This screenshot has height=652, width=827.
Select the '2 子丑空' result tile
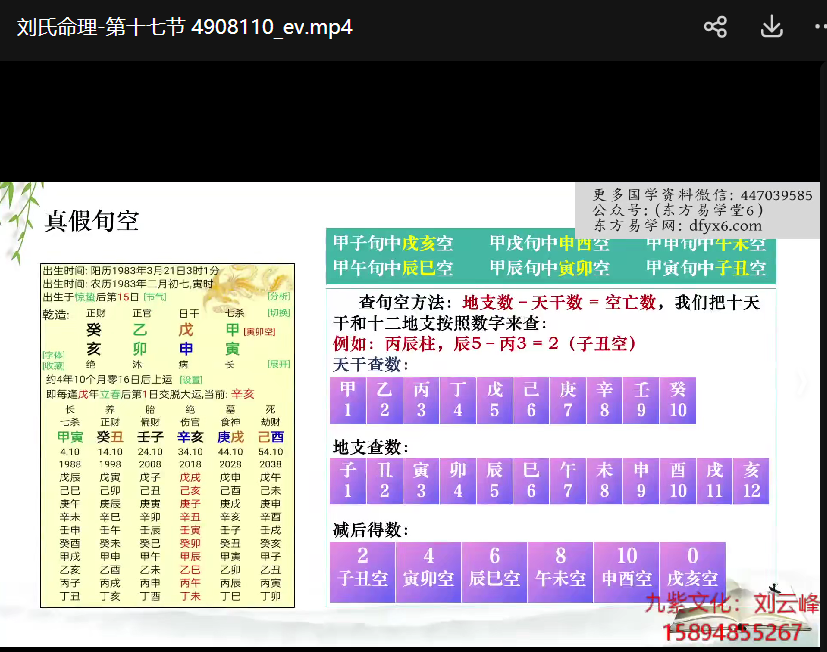click(362, 567)
